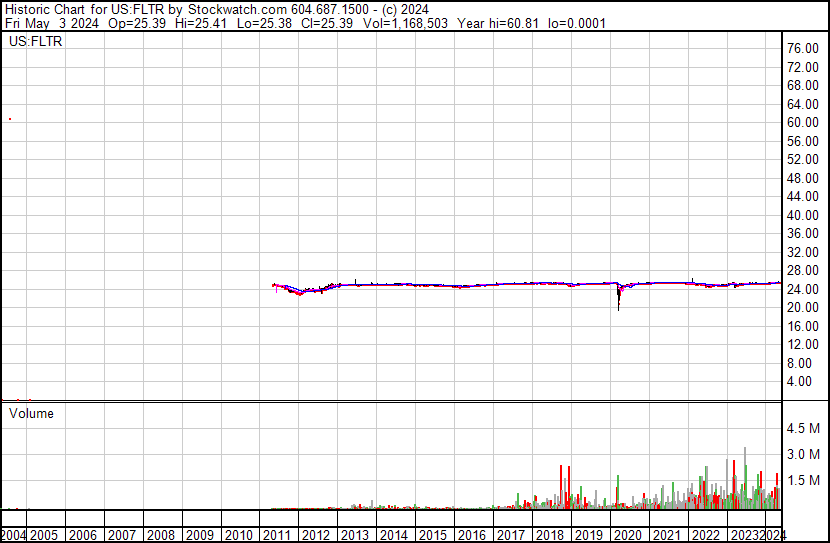The height and width of the screenshot is (543, 830).
Task: Click the 2017 year label
Action: point(511,535)
